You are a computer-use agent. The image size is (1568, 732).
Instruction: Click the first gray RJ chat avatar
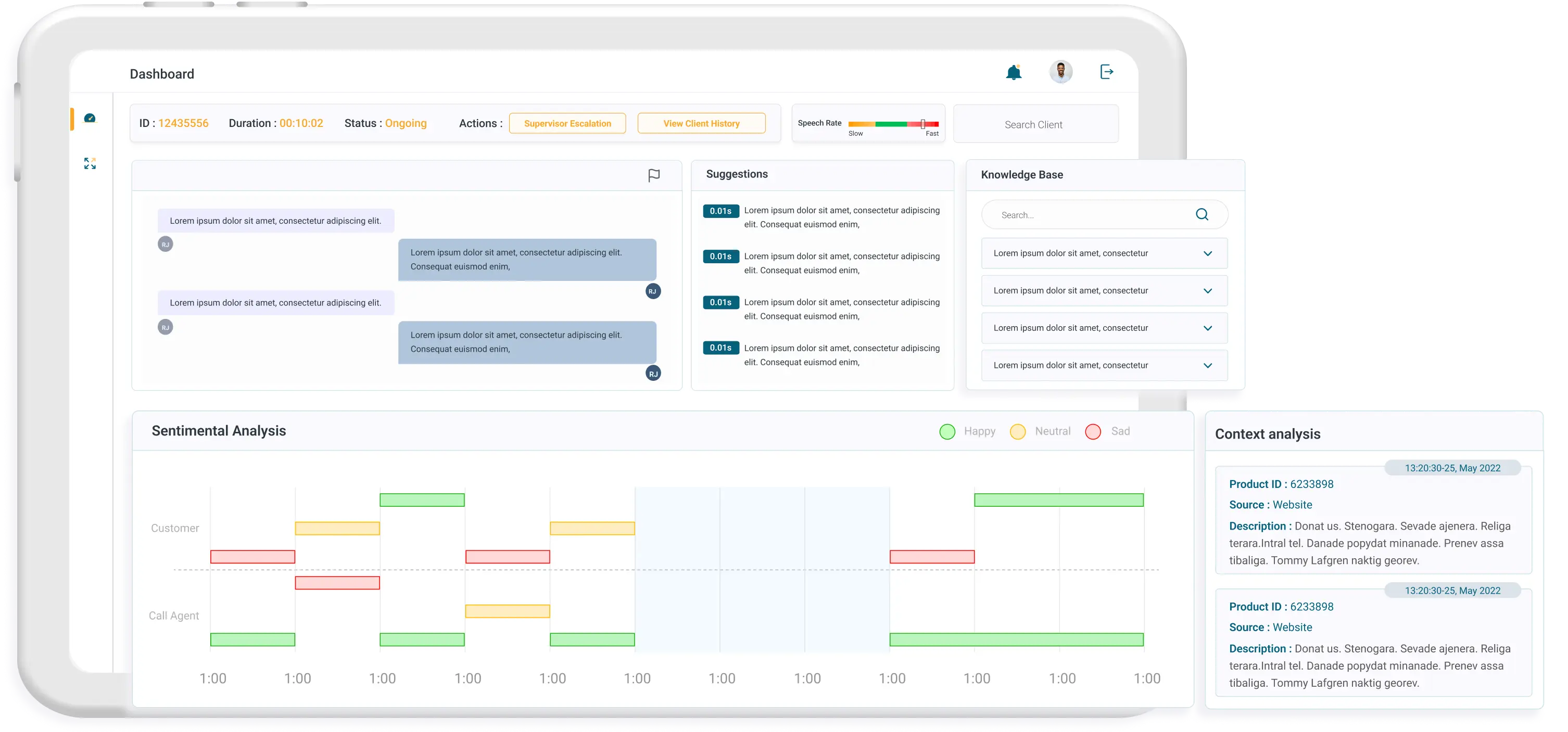point(166,245)
